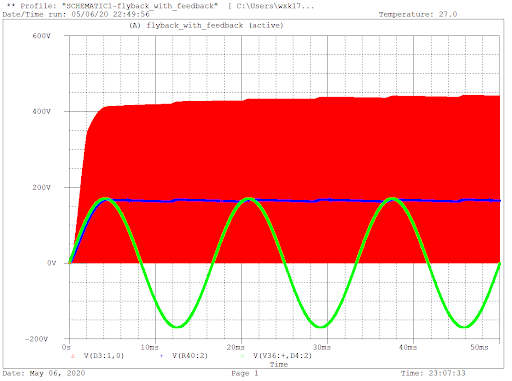Click the Profile SCHEMATIC1-flyback_with_feedback header line
The height and width of the screenshot is (381, 512).
(160, 6)
